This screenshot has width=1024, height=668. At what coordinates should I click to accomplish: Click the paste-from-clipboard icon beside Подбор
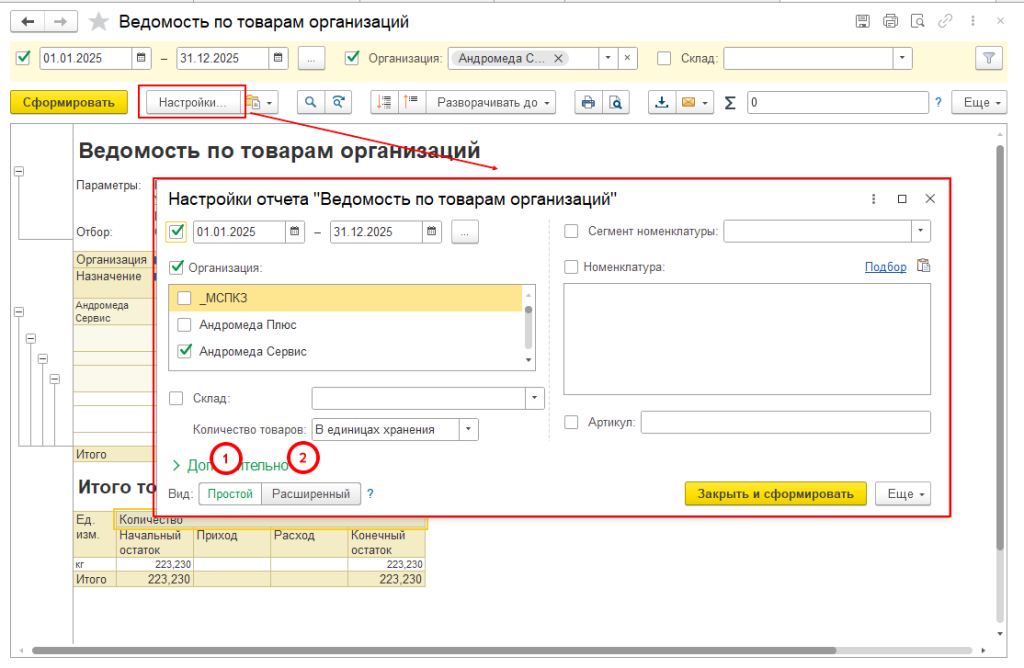[923, 266]
